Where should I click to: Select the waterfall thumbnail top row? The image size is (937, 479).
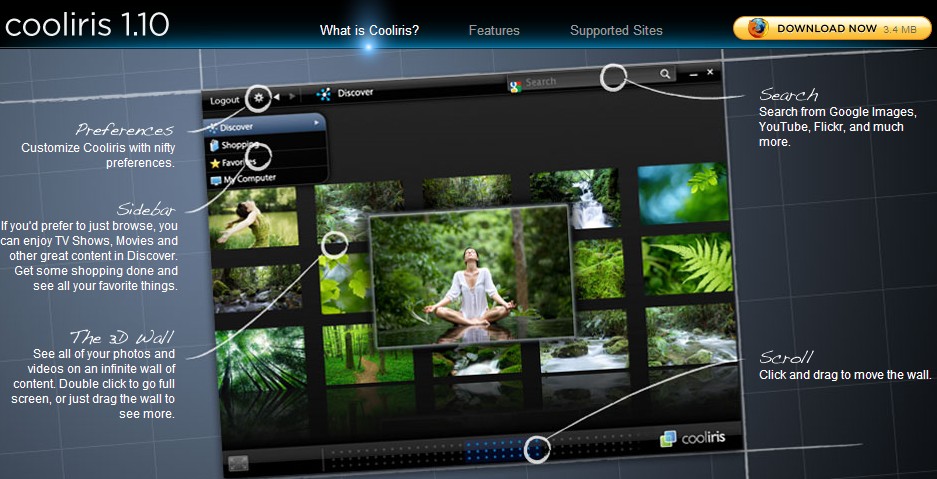pos(575,198)
